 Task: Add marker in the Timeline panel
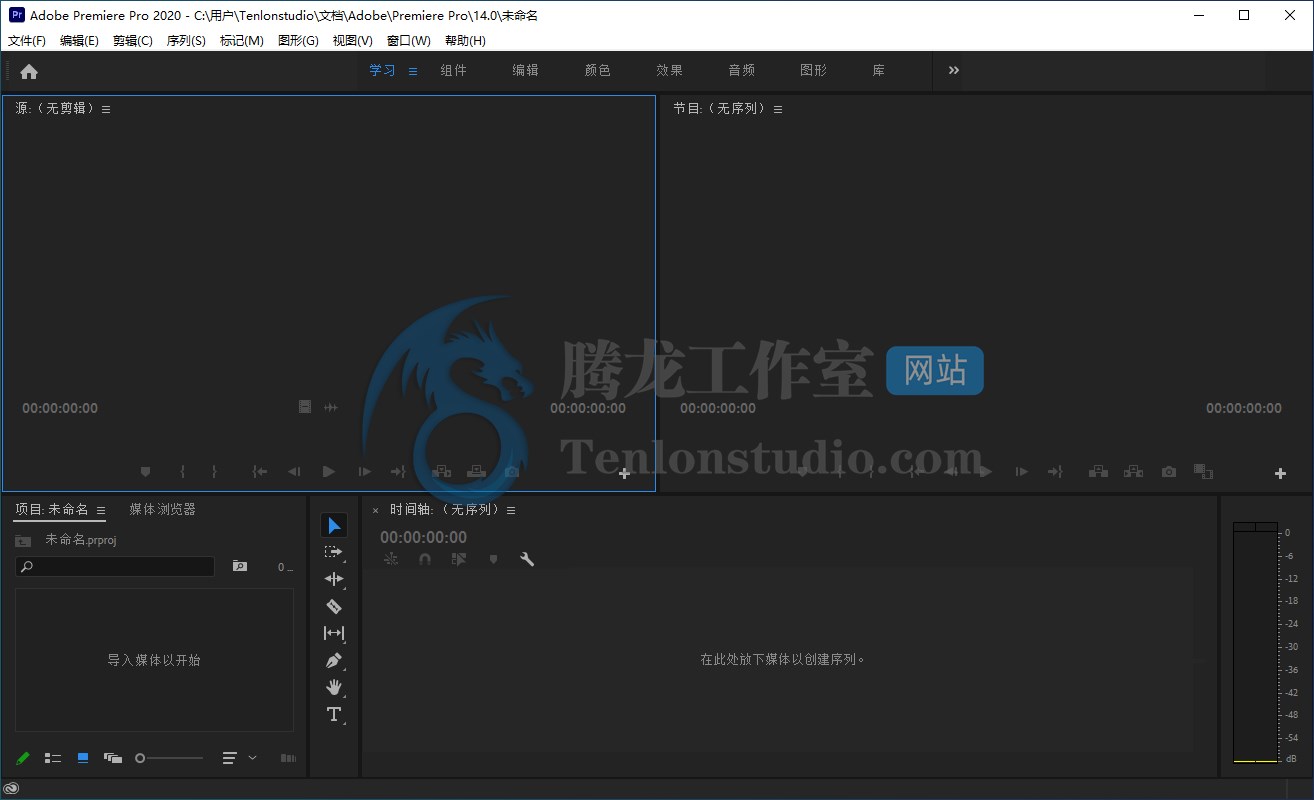493,559
